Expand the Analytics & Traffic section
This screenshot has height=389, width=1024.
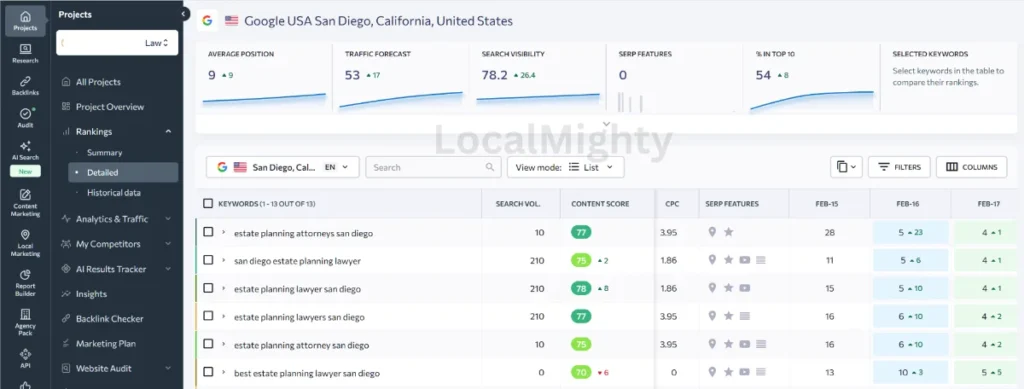tap(168, 219)
